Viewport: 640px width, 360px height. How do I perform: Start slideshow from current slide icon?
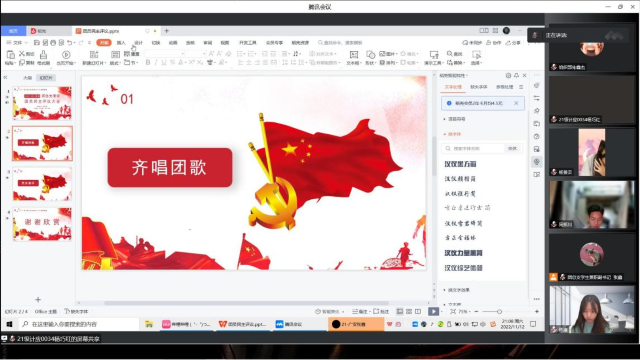click(66, 55)
